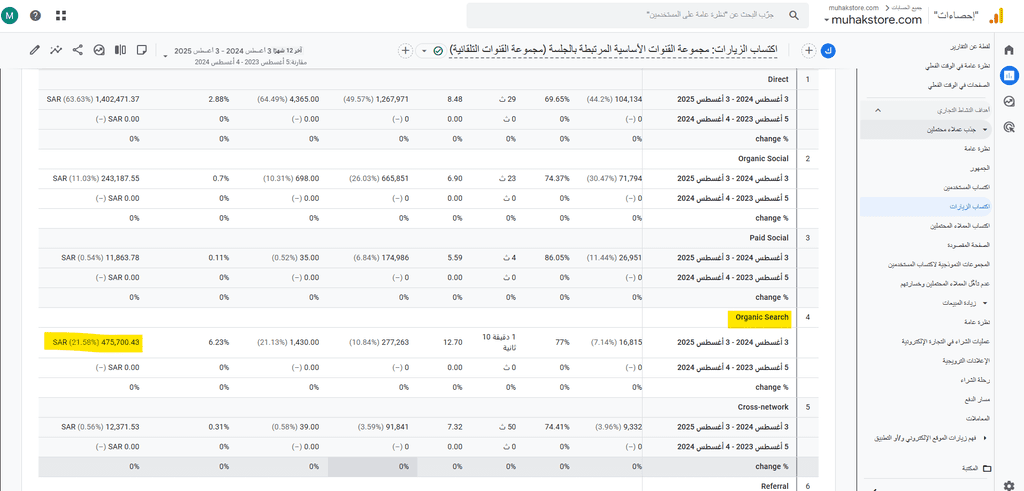This screenshot has width=1024, height=491.
Task: Click the 104,134 sessions cell for Direct
Action: [614, 99]
